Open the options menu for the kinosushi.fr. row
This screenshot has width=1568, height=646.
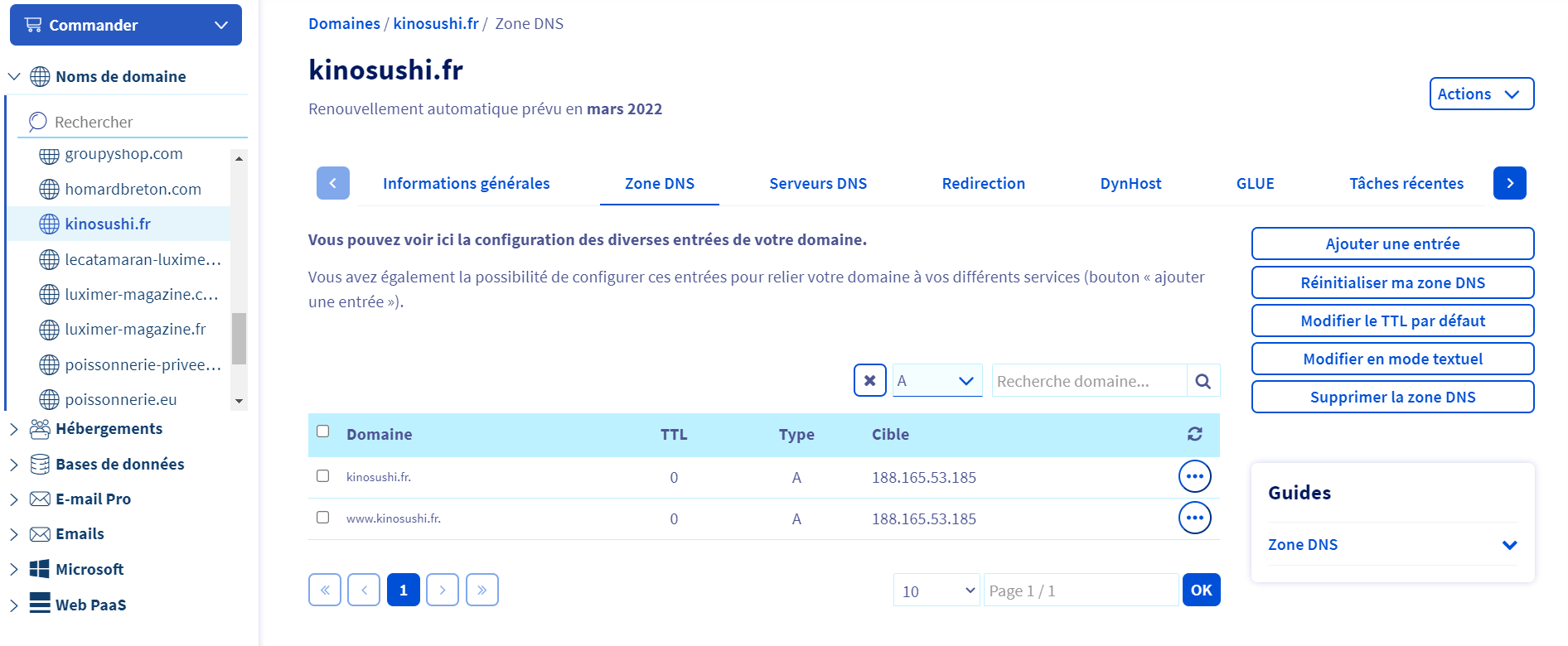pos(1194,477)
